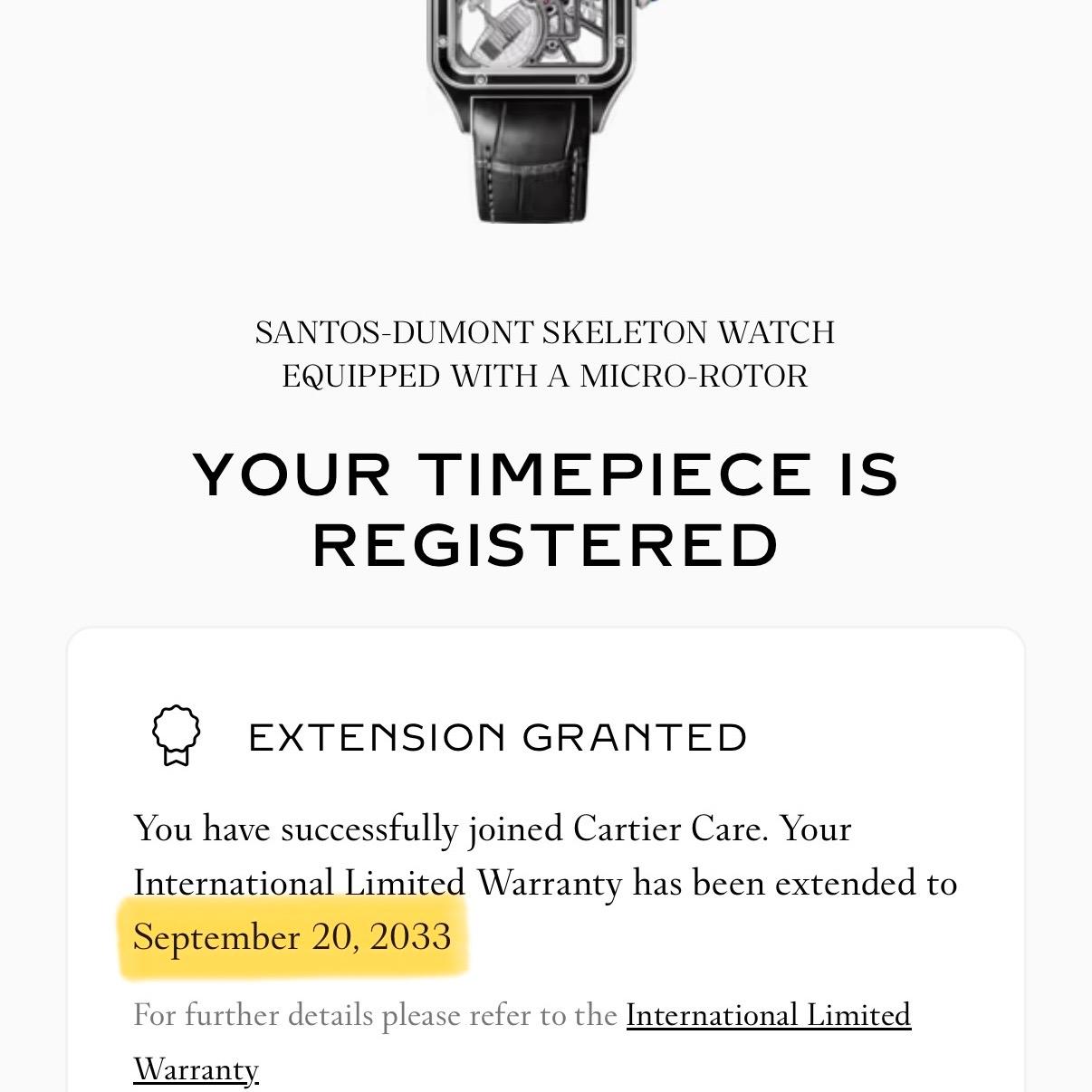Click the EQUIPPED WITH A MICRO-ROTOR line
Viewport: 1092px width, 1092px height.
(x=545, y=377)
